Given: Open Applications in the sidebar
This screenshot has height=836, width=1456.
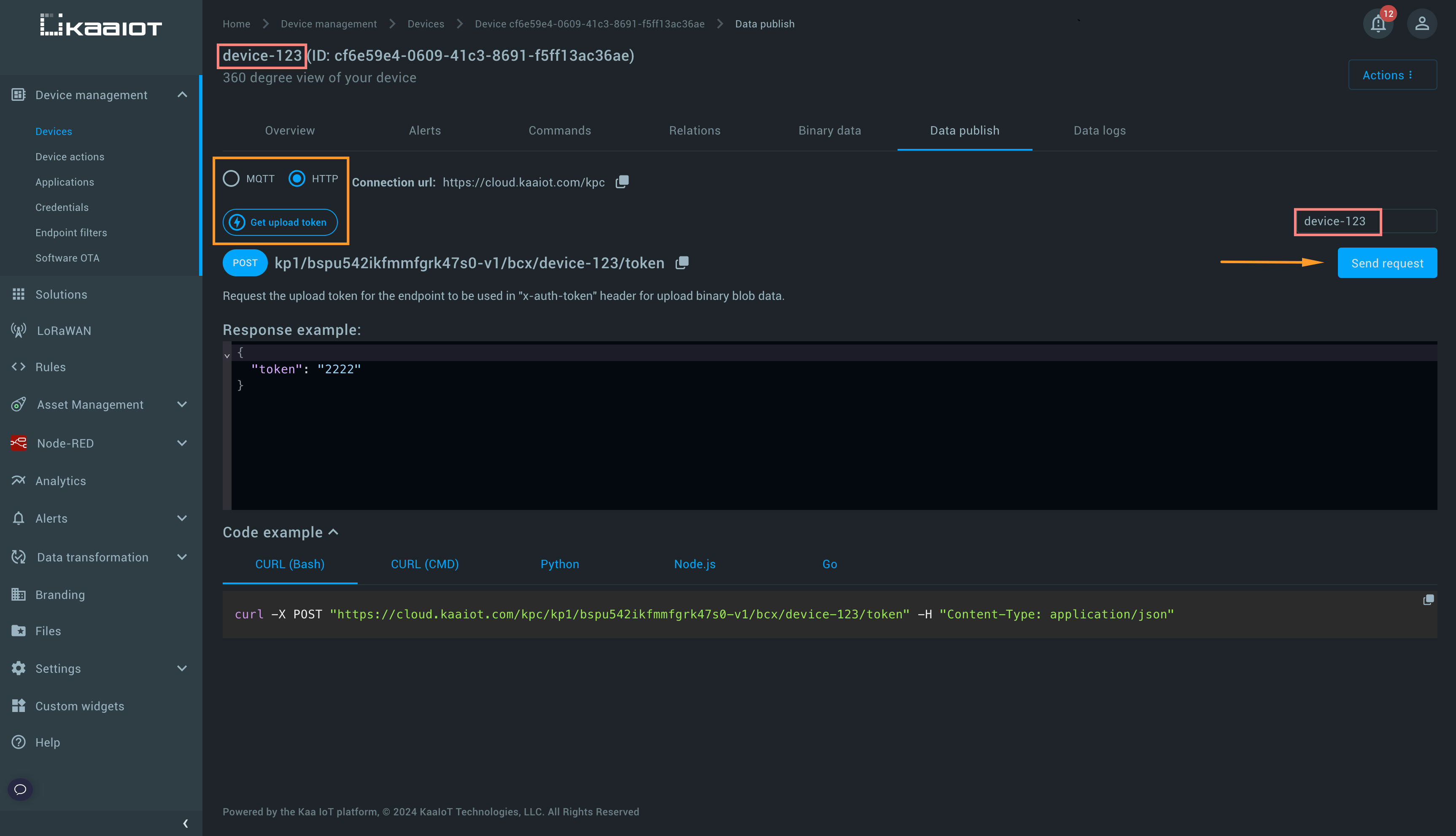Looking at the screenshot, I should (x=65, y=182).
